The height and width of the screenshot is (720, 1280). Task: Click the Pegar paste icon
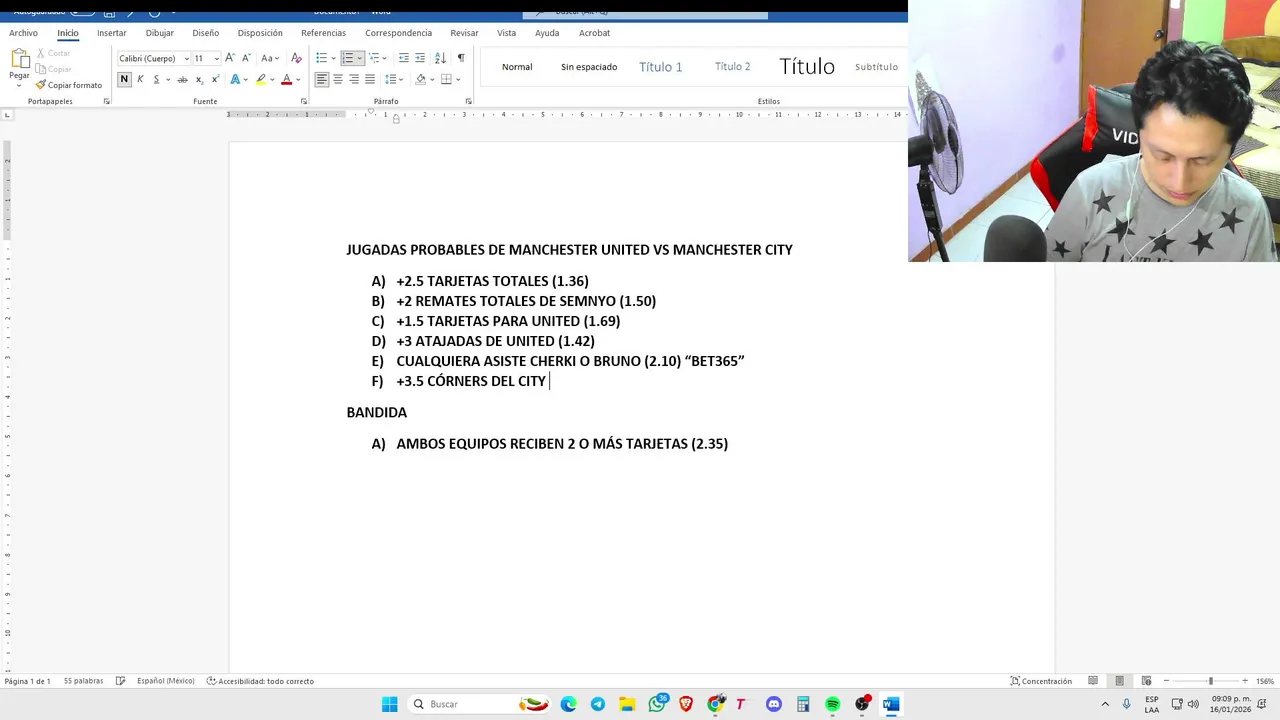(x=19, y=59)
